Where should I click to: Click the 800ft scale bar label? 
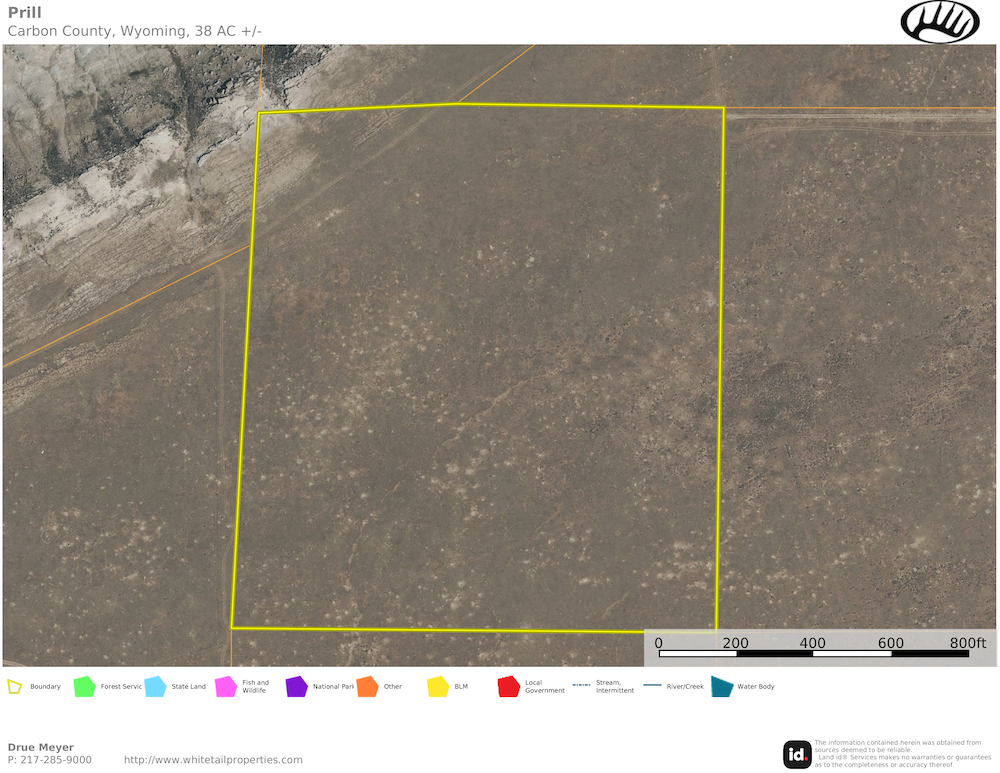(x=968, y=643)
